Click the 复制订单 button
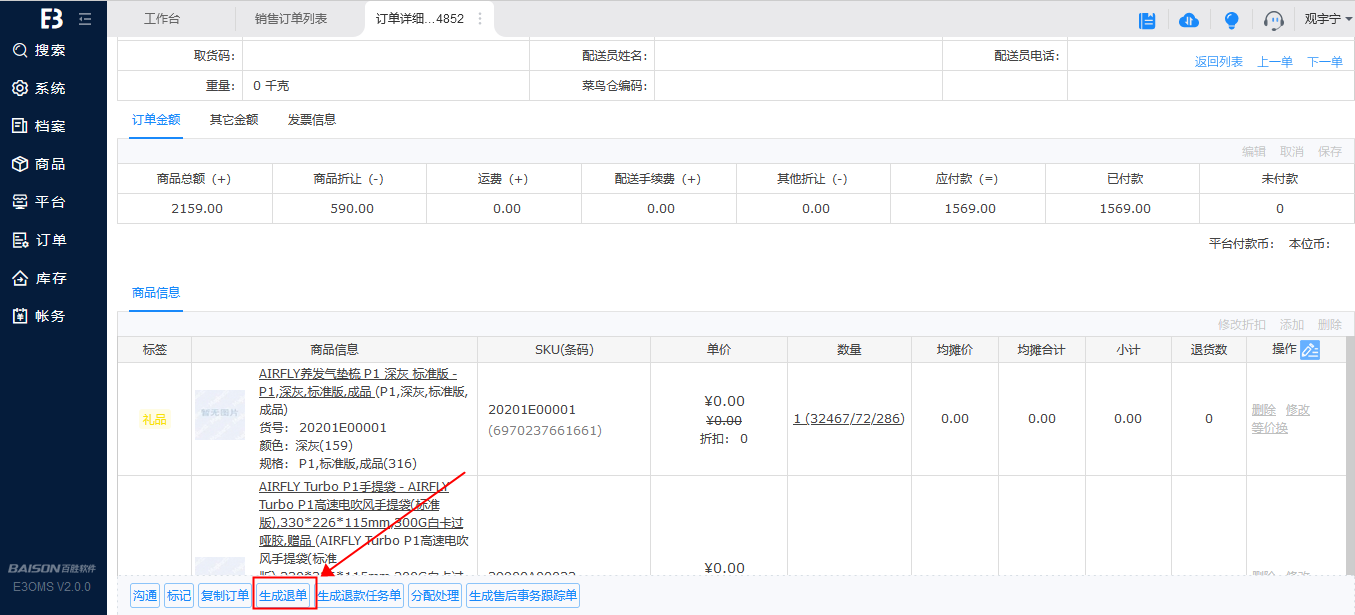 click(225, 596)
